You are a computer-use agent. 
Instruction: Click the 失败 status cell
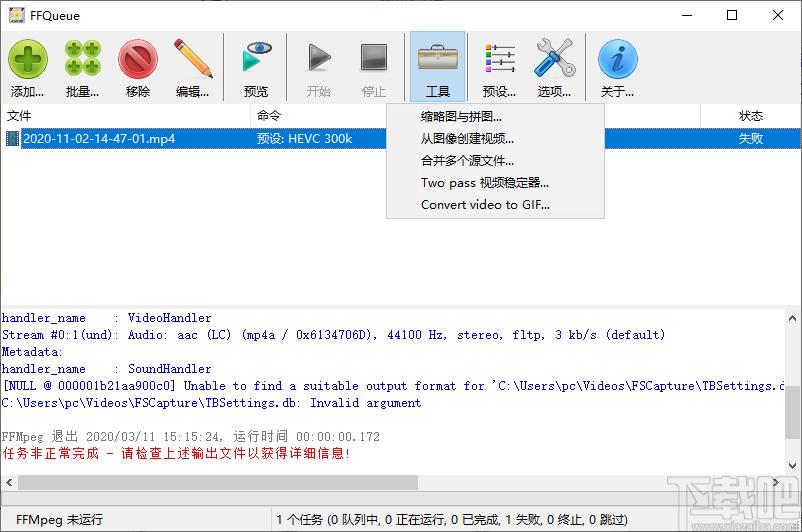(750, 139)
